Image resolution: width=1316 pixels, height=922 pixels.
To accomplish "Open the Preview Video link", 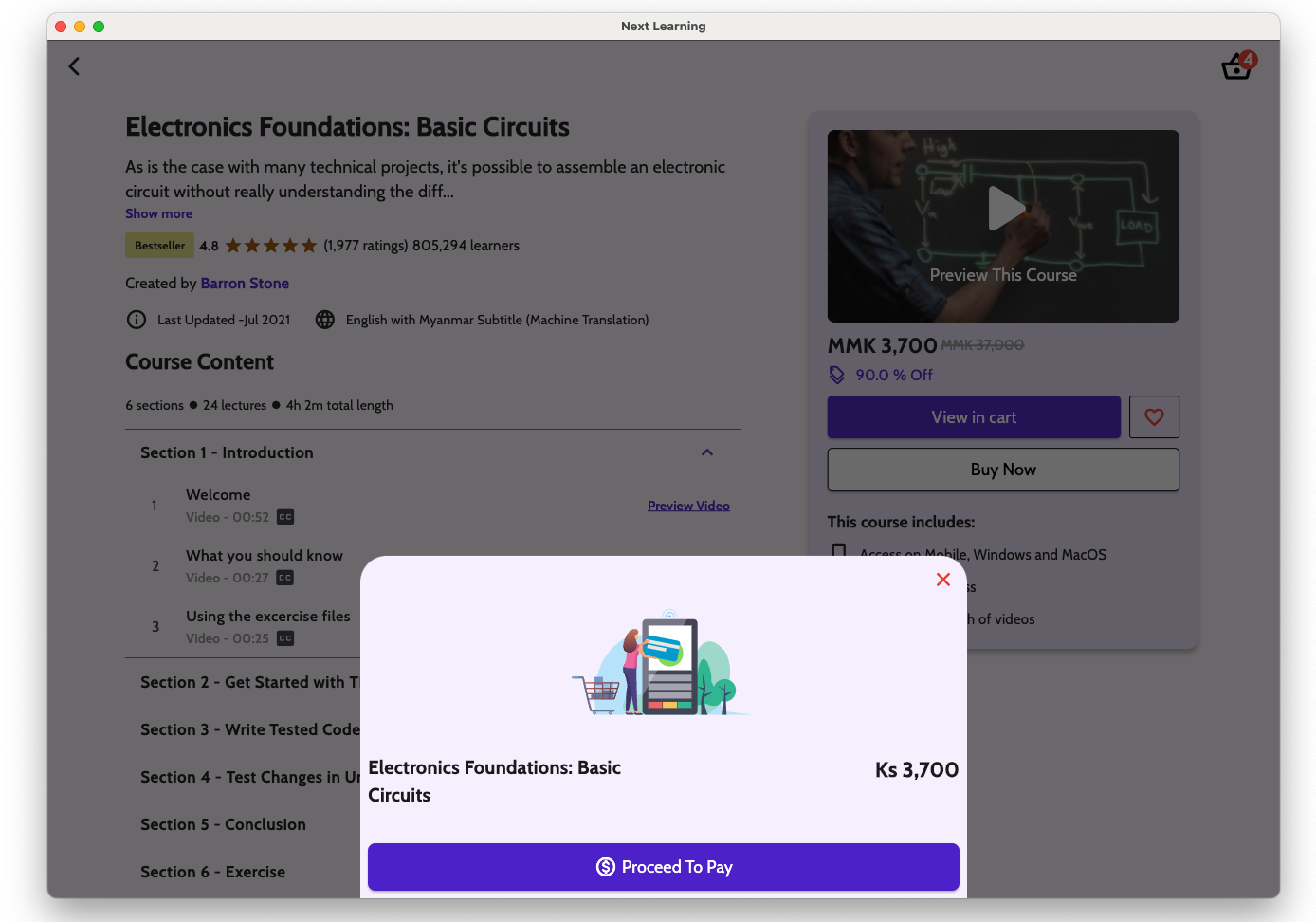I will click(688, 506).
